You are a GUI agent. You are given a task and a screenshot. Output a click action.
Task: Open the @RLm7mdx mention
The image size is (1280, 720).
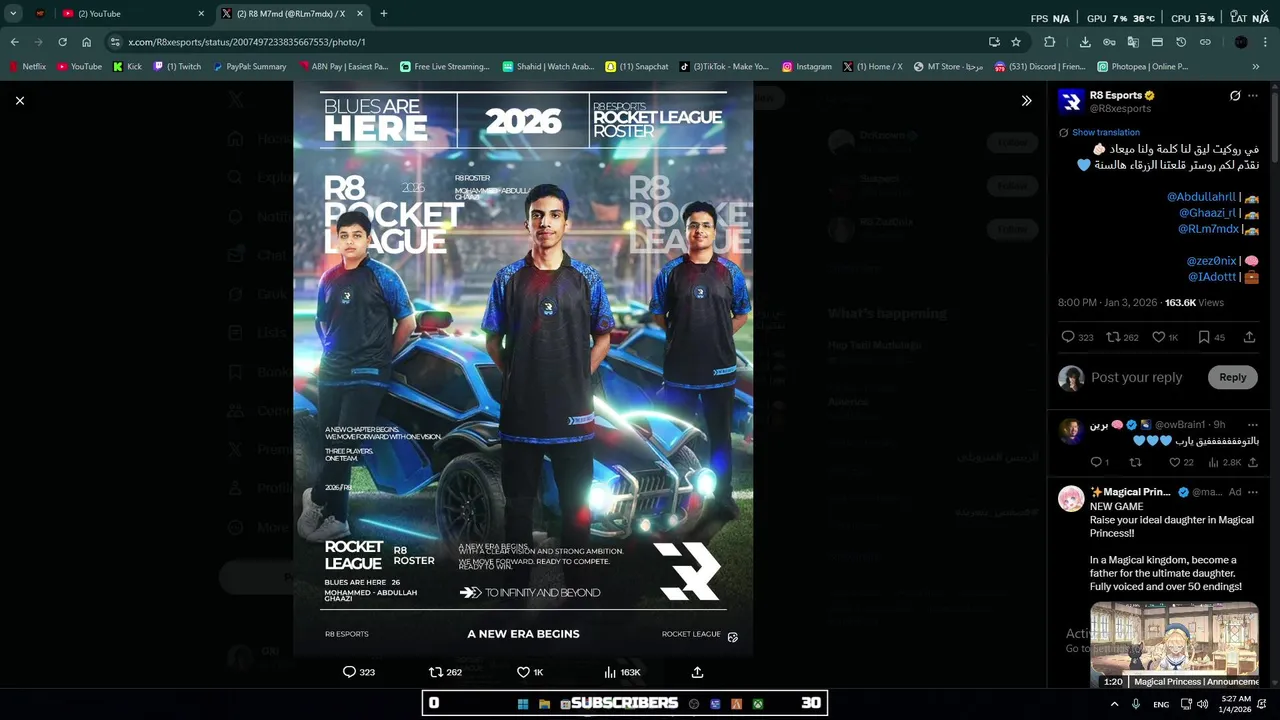tap(1208, 229)
